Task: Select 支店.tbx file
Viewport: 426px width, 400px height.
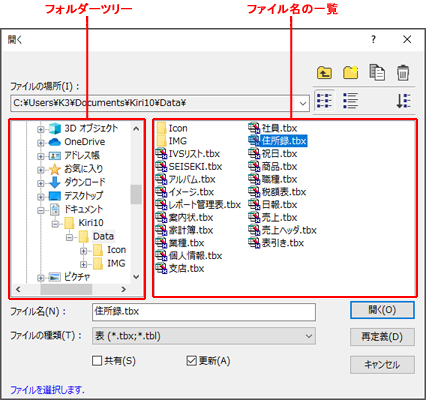Action: click(180, 268)
